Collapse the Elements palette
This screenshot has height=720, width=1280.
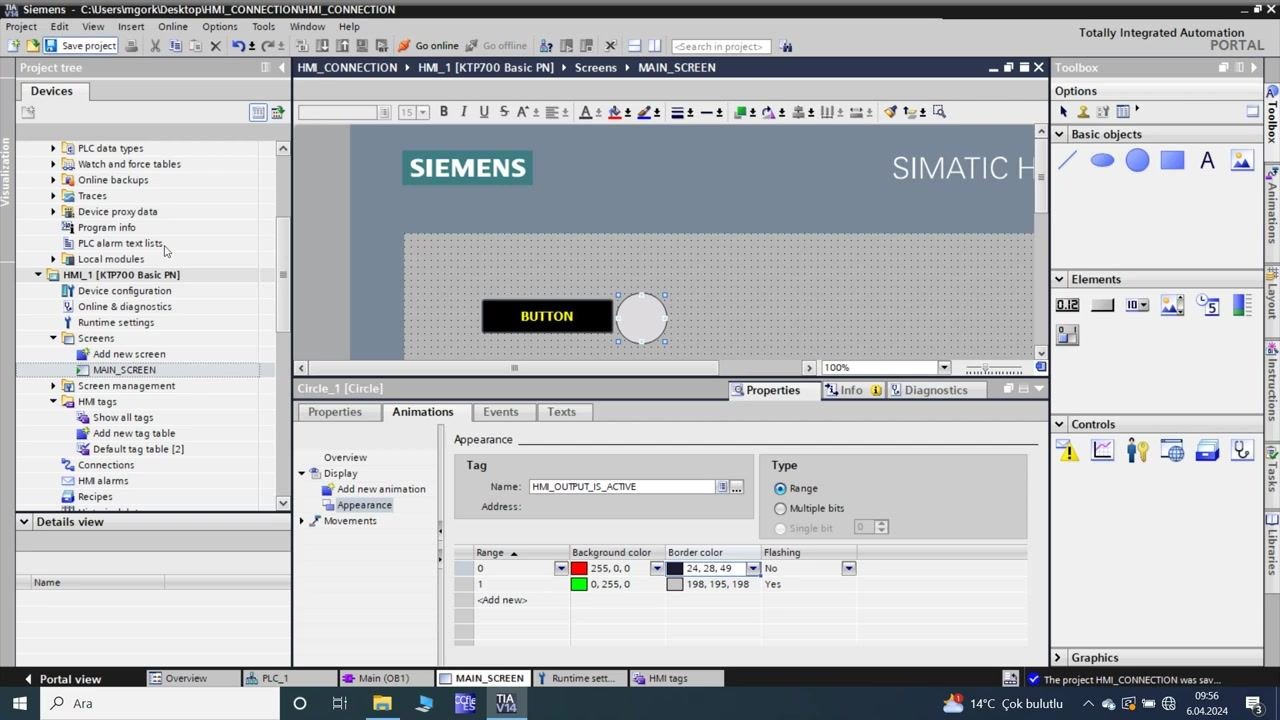click(x=1059, y=279)
